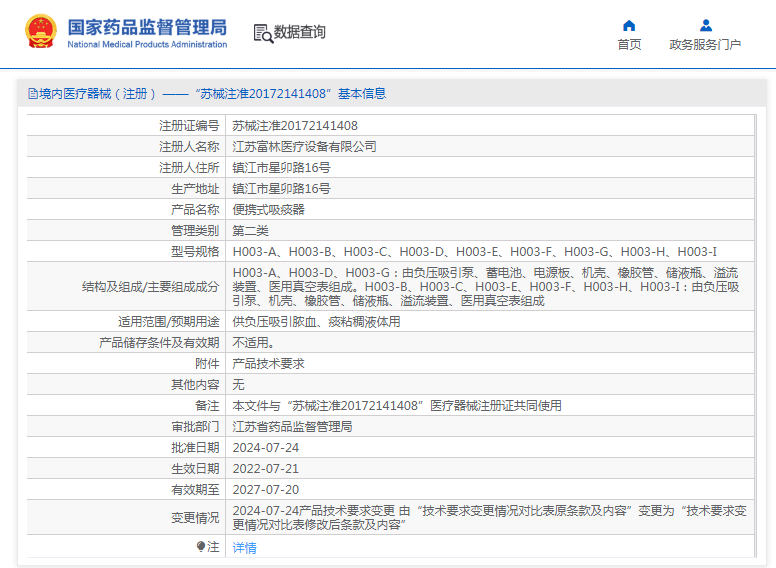Click the 产品名称 row label
The height and width of the screenshot is (568, 776).
[x=195, y=210]
